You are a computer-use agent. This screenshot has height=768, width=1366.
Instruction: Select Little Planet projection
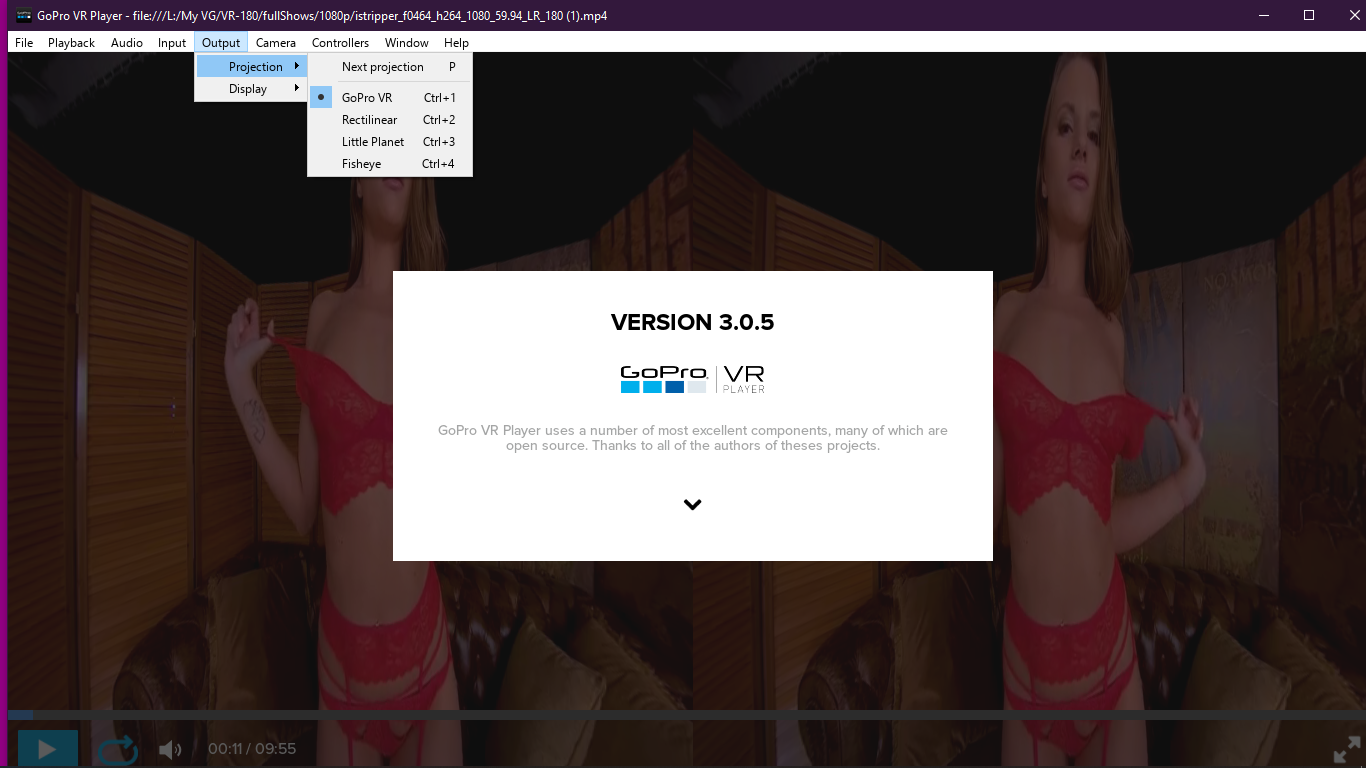pyautogui.click(x=390, y=142)
